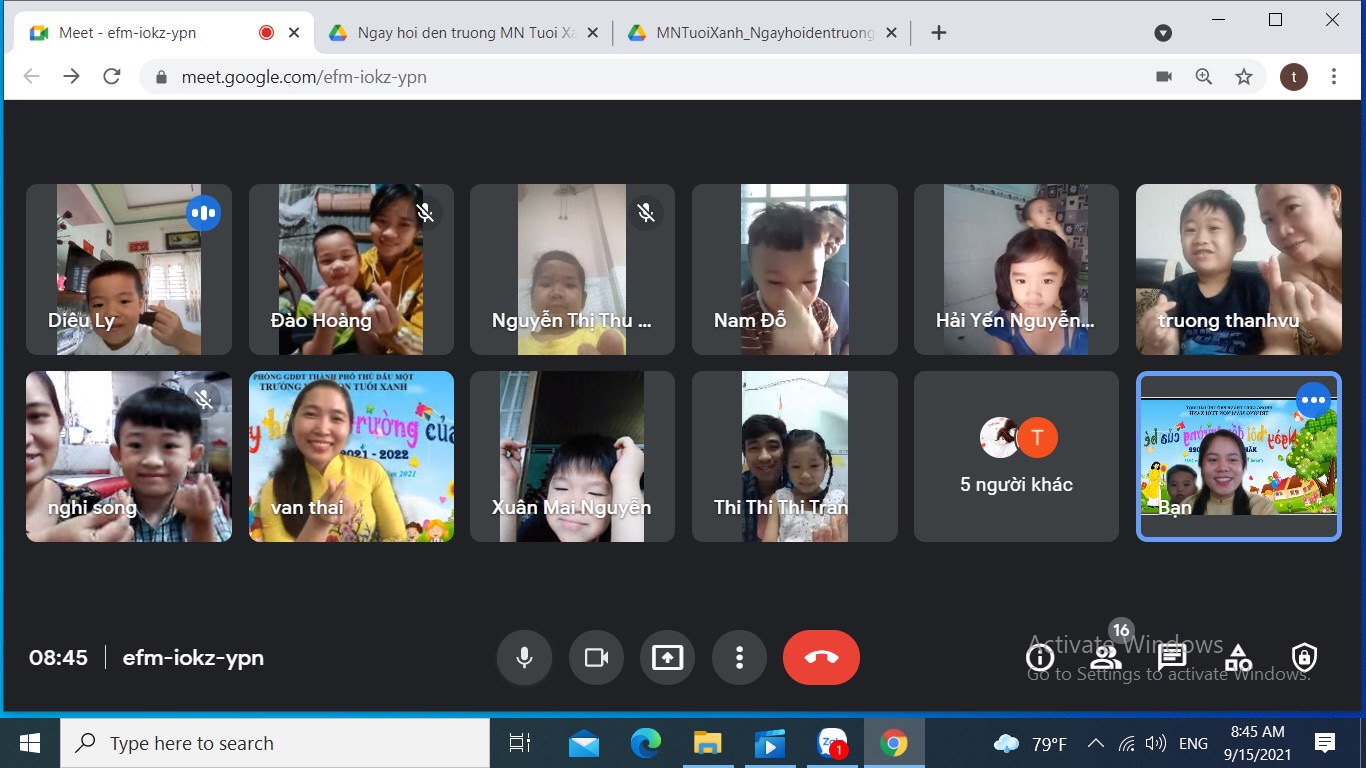The height and width of the screenshot is (768, 1366).
Task: Open the 5 người khác tile
Action: coord(1016,457)
